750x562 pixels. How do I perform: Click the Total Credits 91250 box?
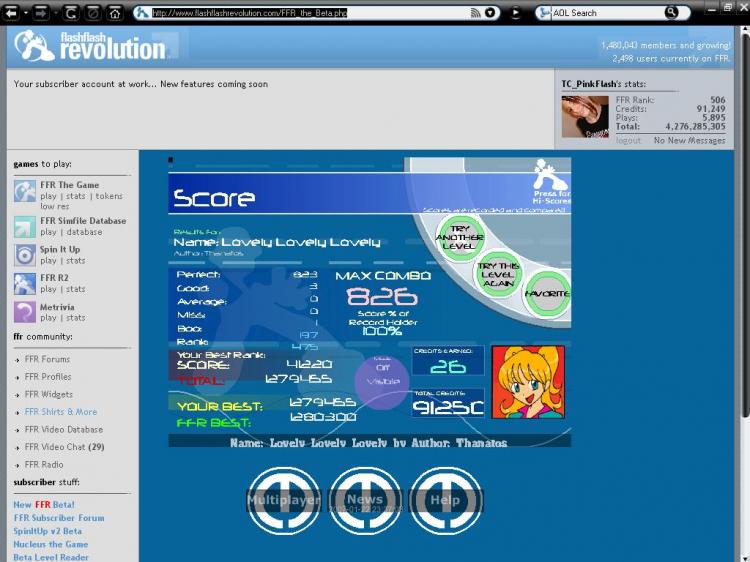coord(448,403)
